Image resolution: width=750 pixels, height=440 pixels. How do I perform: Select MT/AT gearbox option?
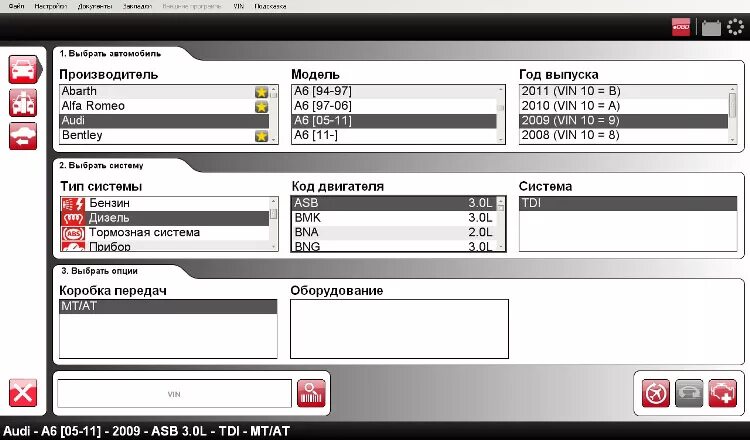168,307
